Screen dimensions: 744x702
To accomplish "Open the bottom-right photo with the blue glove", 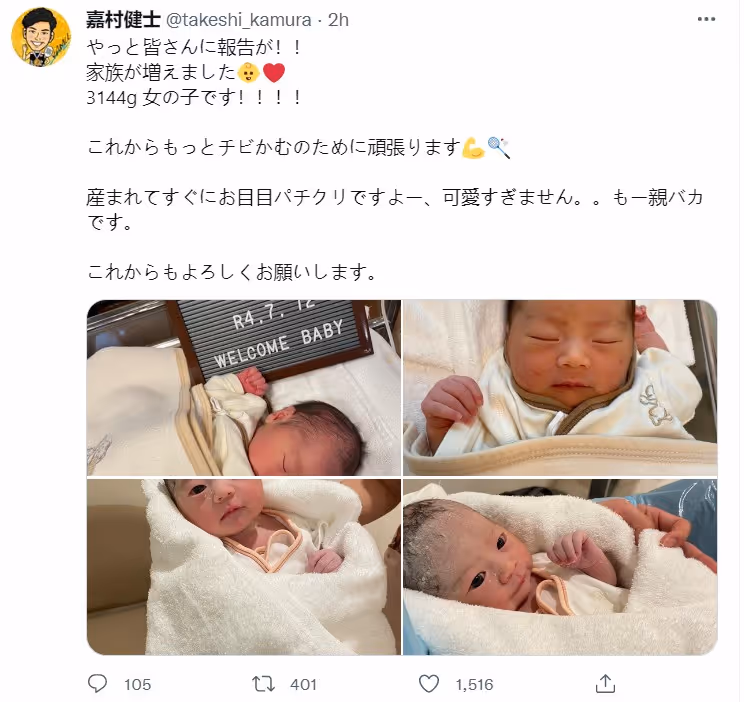I will click(x=560, y=567).
